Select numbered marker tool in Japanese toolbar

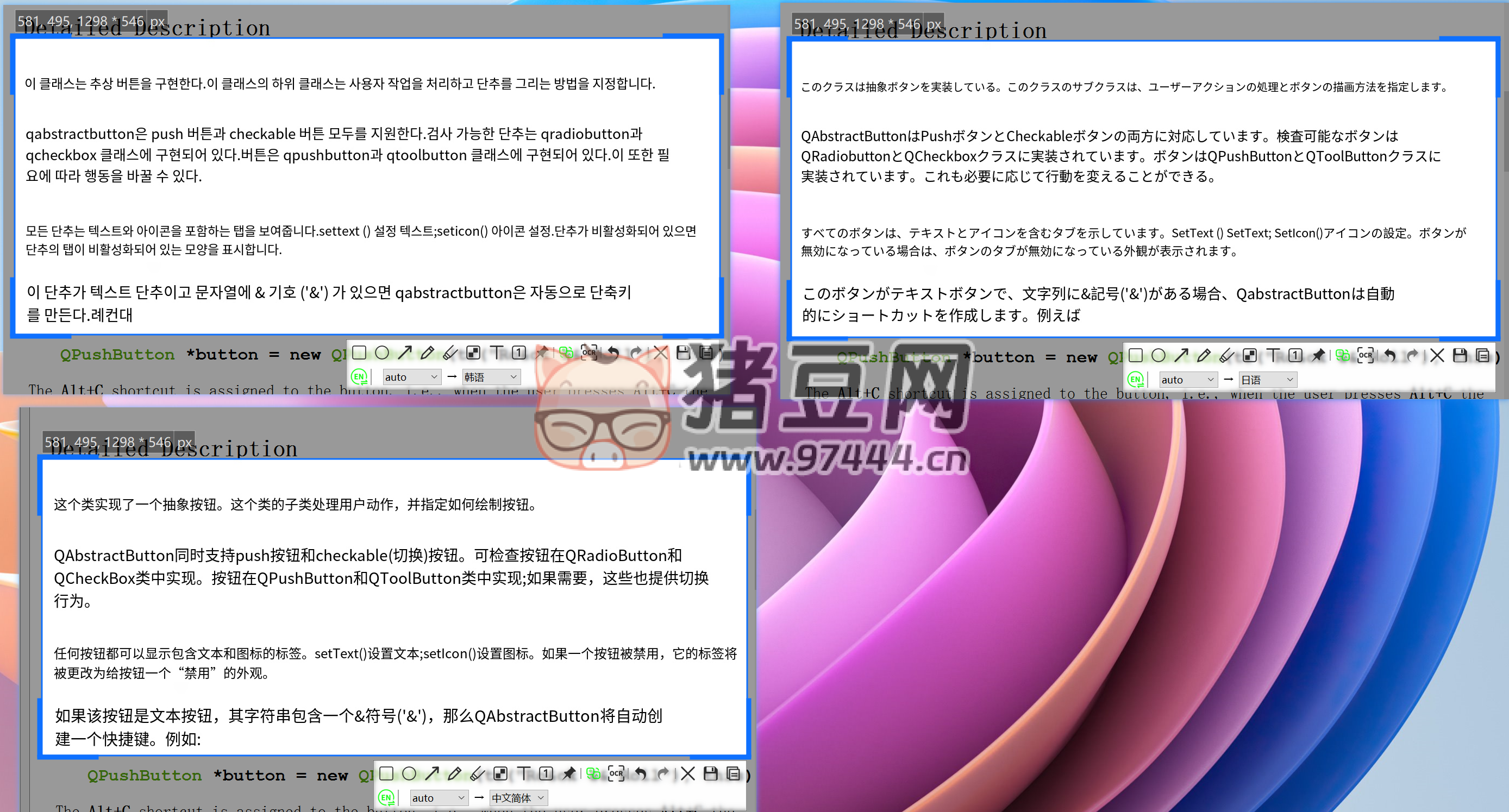[1295, 355]
